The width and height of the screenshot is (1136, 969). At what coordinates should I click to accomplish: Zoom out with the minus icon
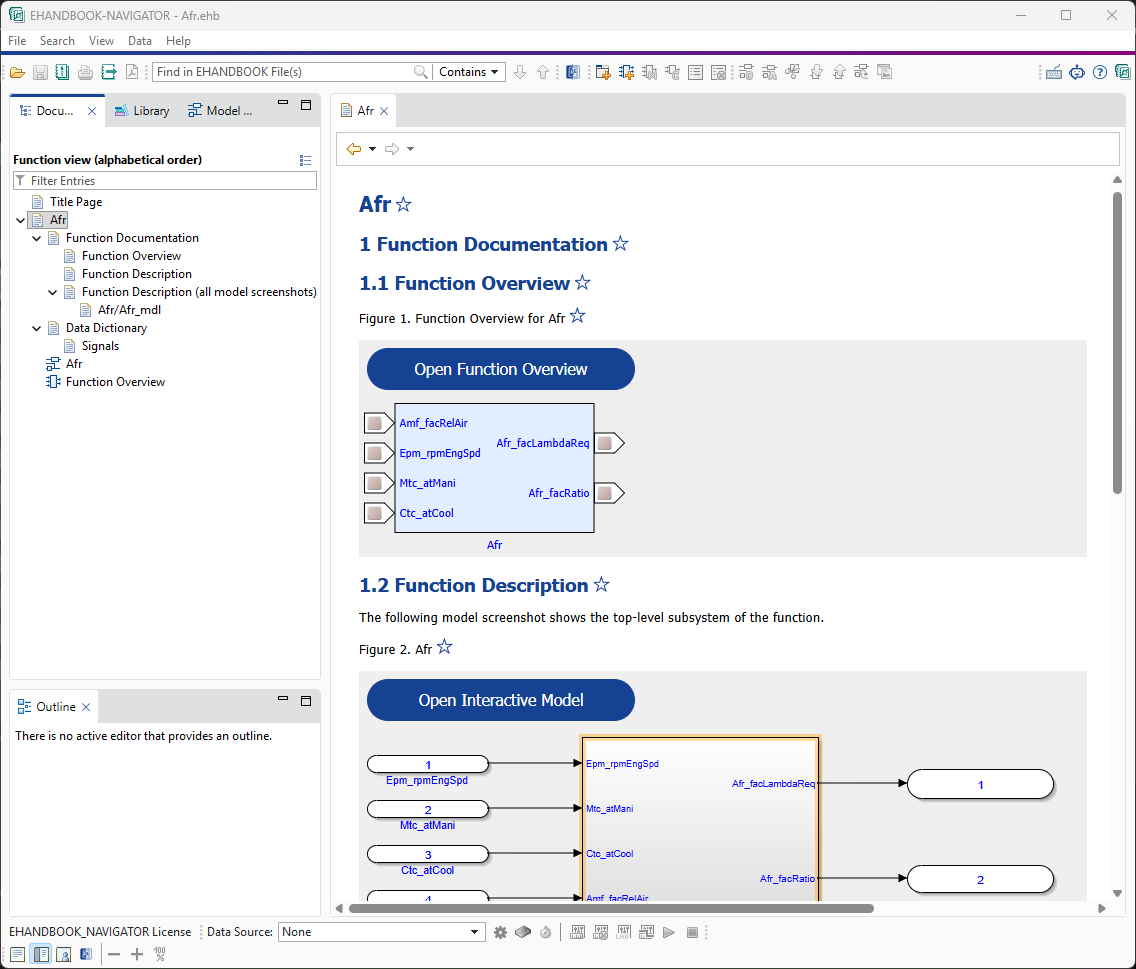click(114, 955)
